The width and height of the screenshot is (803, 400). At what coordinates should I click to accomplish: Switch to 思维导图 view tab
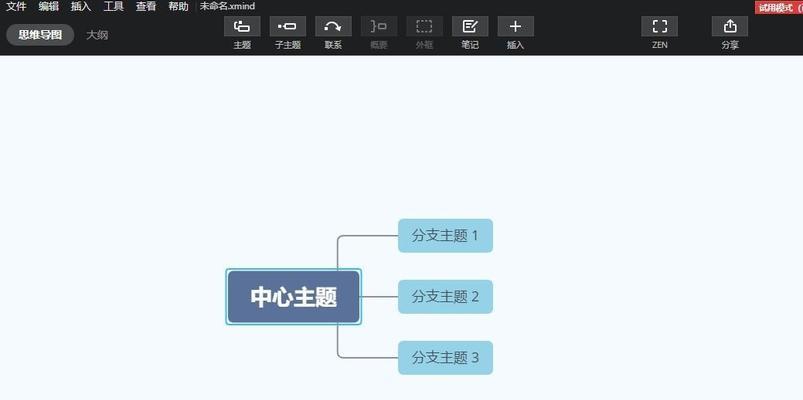pyautogui.click(x=40, y=35)
